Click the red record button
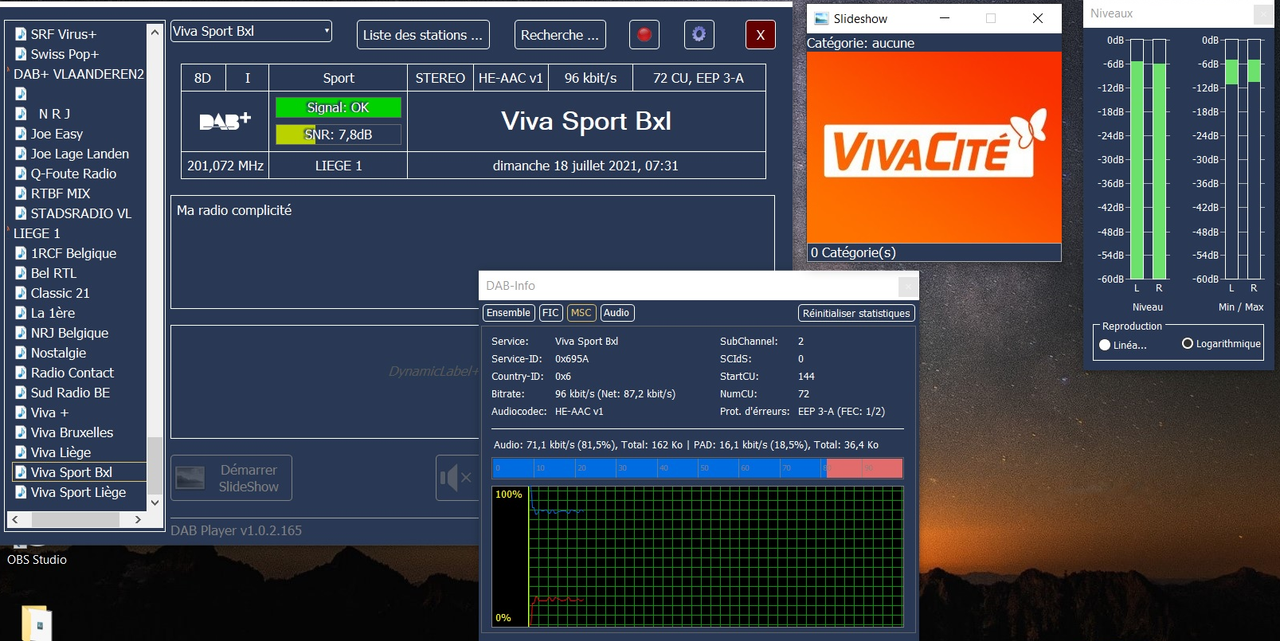1280x641 pixels. click(645, 35)
